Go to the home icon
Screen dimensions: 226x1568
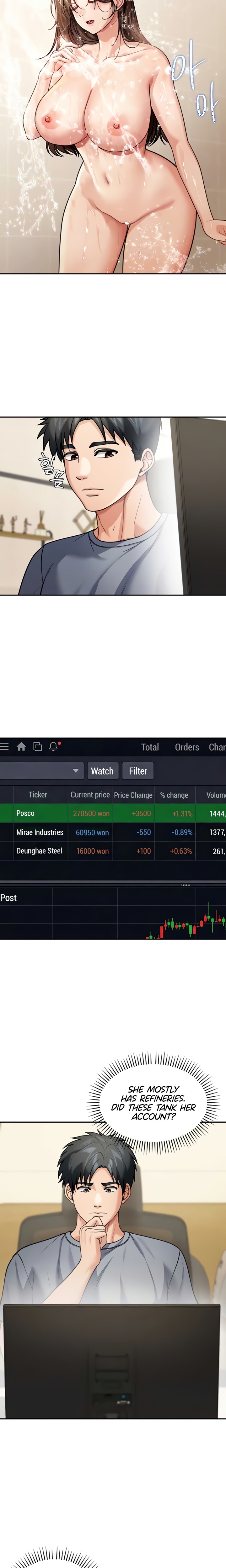(x=21, y=746)
